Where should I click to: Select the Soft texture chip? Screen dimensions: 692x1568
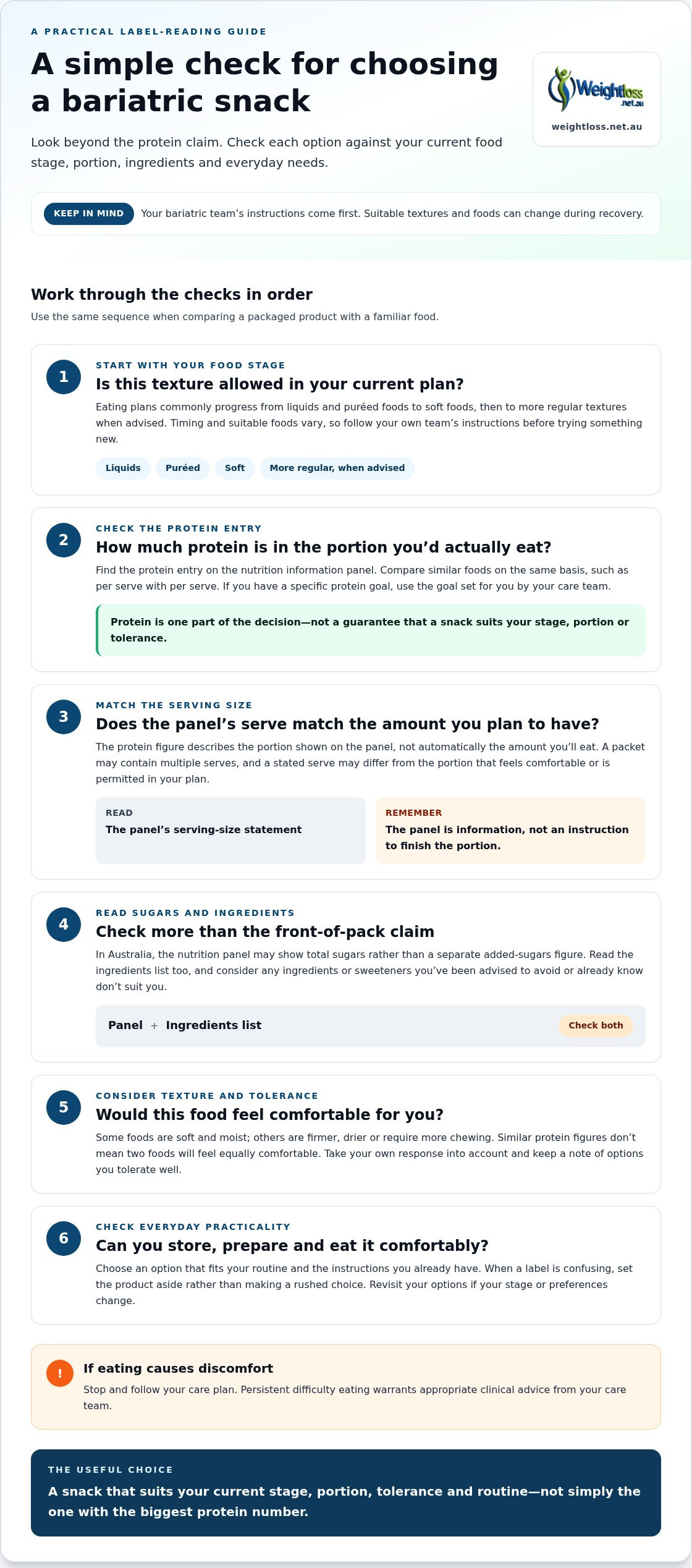(x=235, y=468)
